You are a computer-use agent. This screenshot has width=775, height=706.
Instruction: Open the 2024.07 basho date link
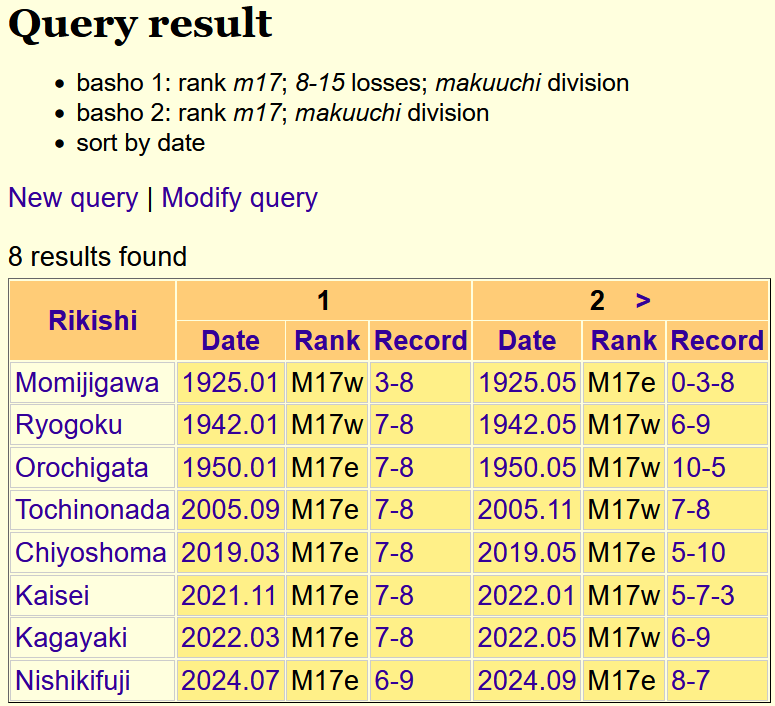coord(230,680)
